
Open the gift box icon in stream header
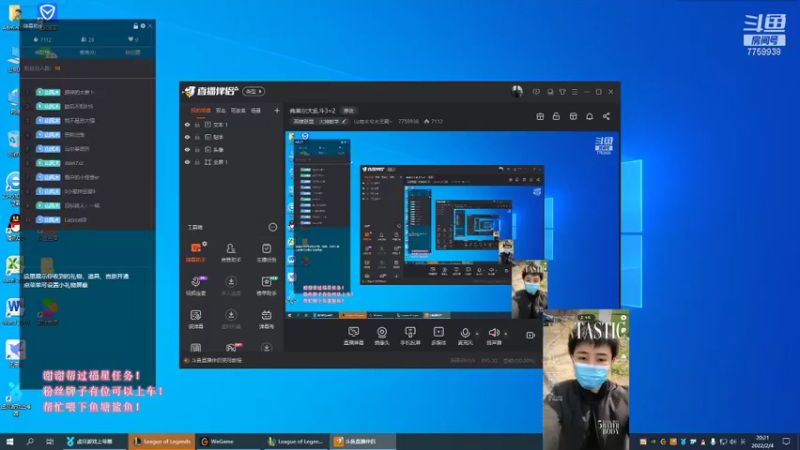540,116
